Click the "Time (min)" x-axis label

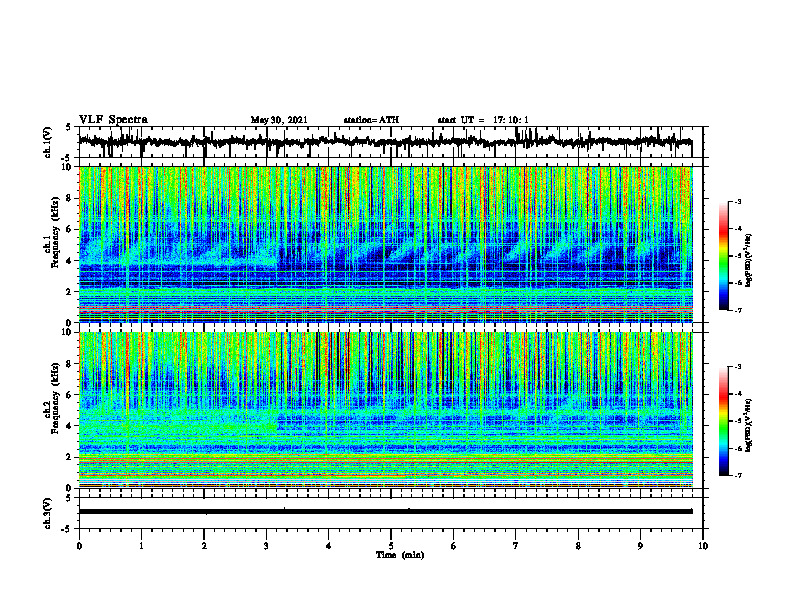(400, 555)
